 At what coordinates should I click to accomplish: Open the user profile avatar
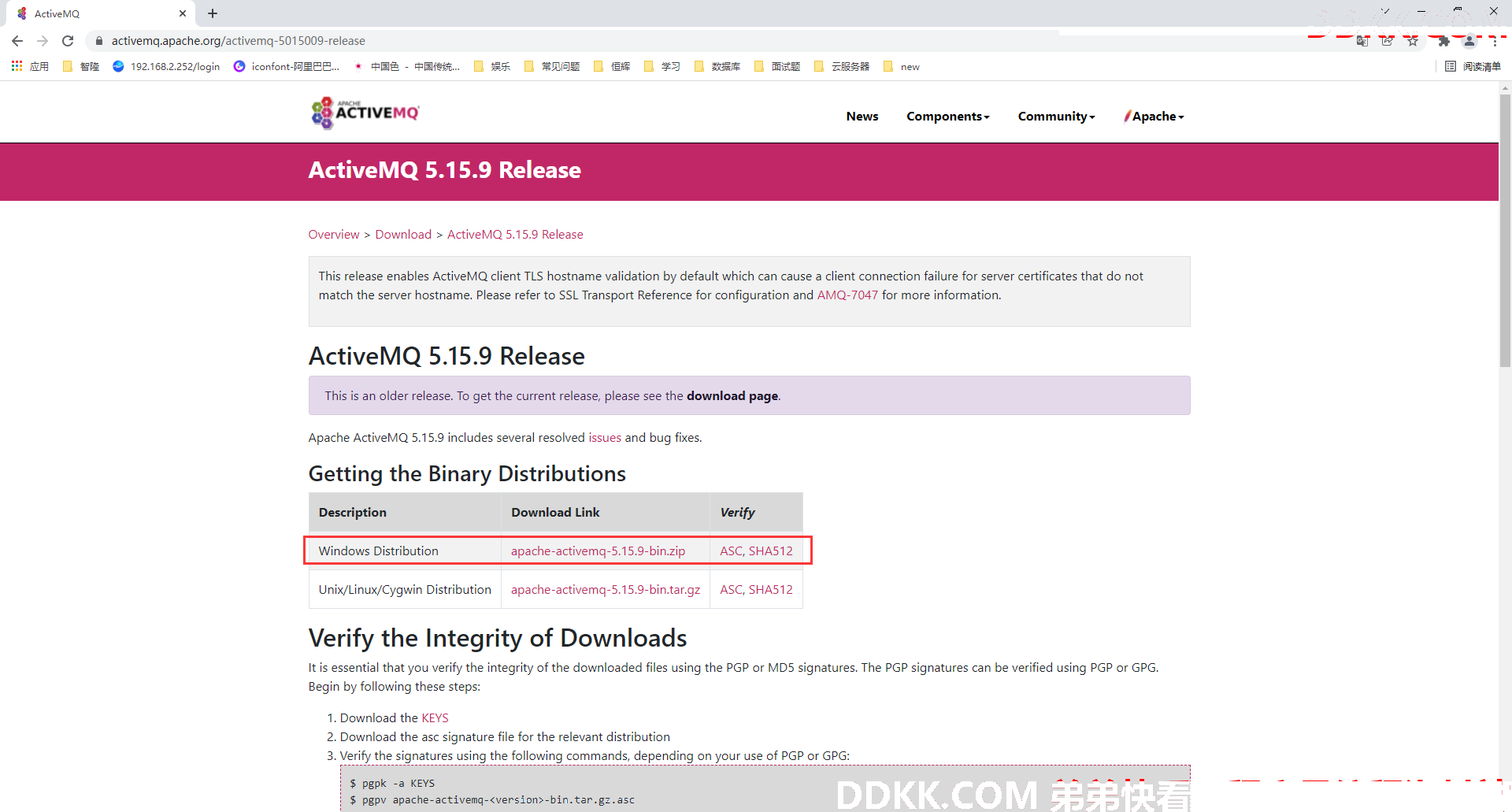pyautogui.click(x=1469, y=41)
